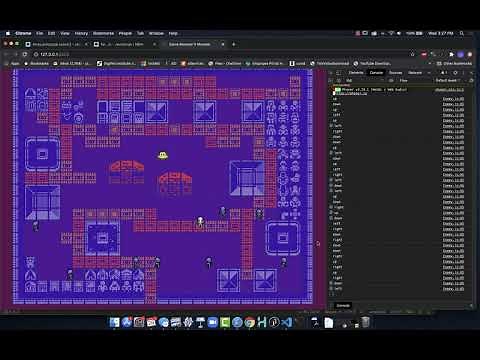Select the second browser tab
The image size is (480, 360).
[124, 44]
